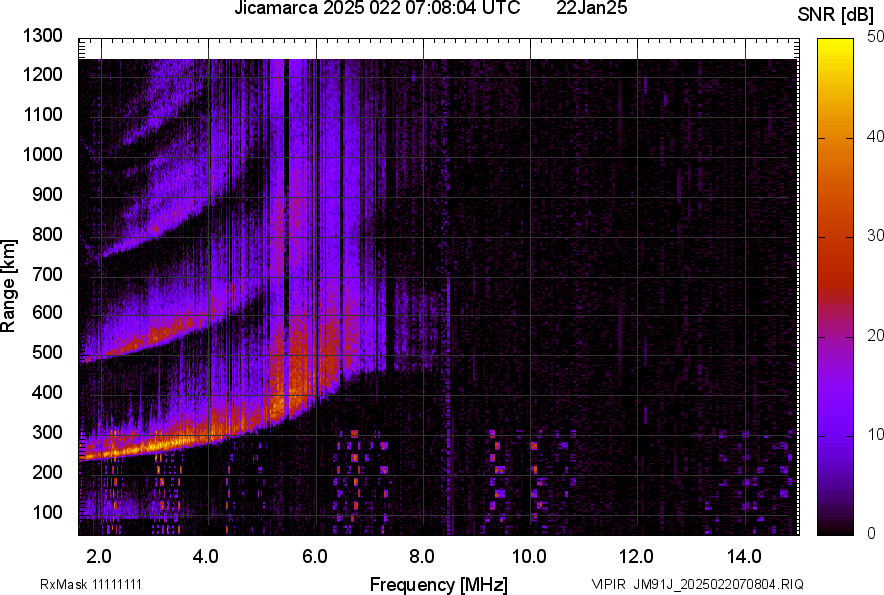Click the frequency tick label '6.0'

[x=315, y=557]
